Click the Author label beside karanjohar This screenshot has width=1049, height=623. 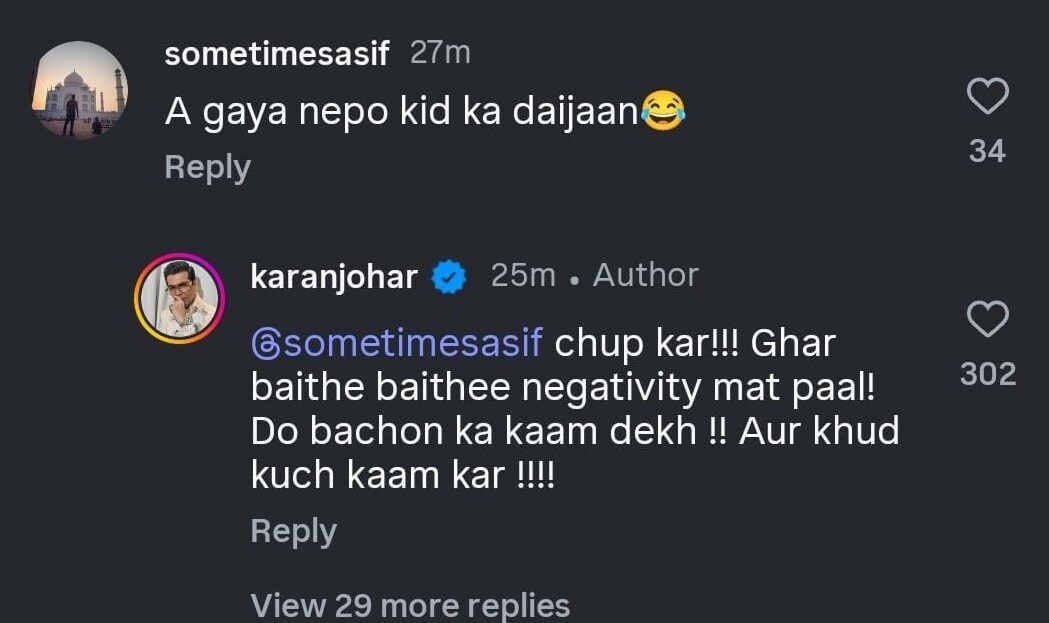pos(645,275)
